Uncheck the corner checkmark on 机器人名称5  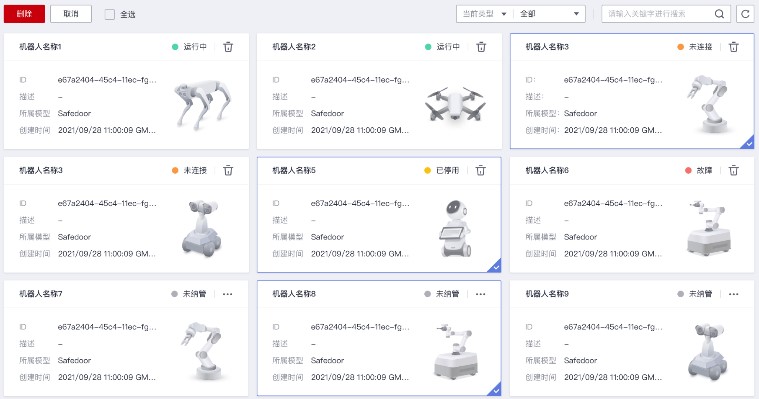pyautogui.click(x=495, y=266)
